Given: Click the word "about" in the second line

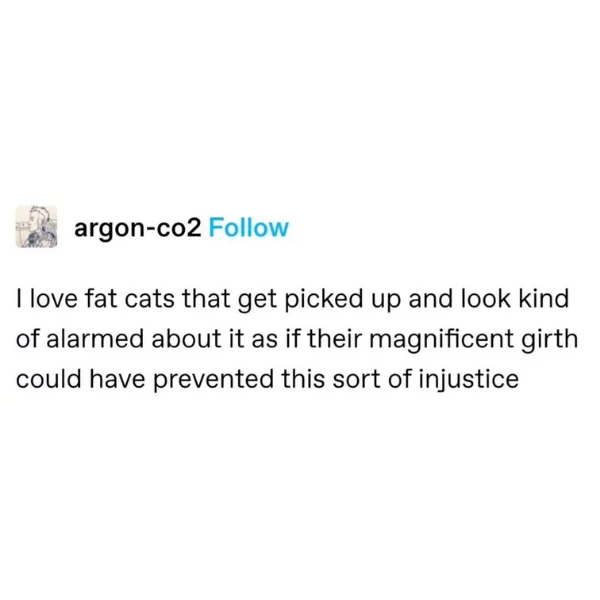Looking at the screenshot, I should [186, 339].
